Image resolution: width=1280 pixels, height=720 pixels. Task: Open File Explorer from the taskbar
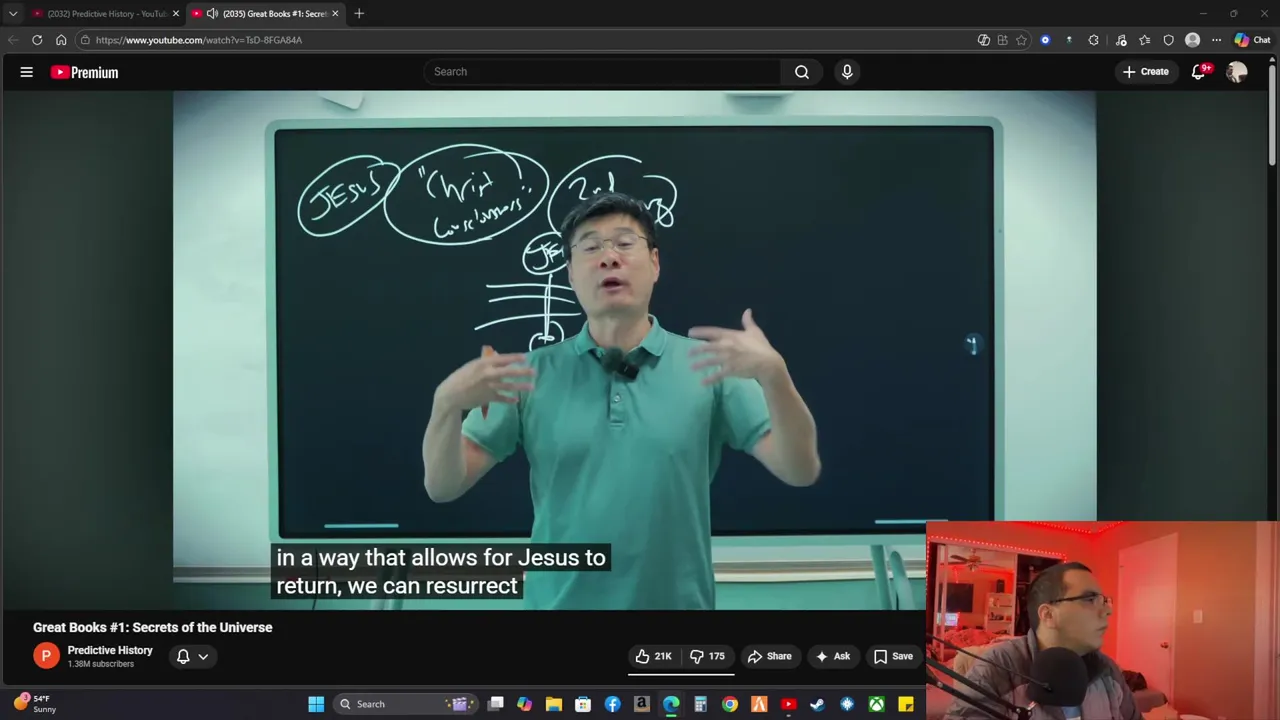click(554, 704)
